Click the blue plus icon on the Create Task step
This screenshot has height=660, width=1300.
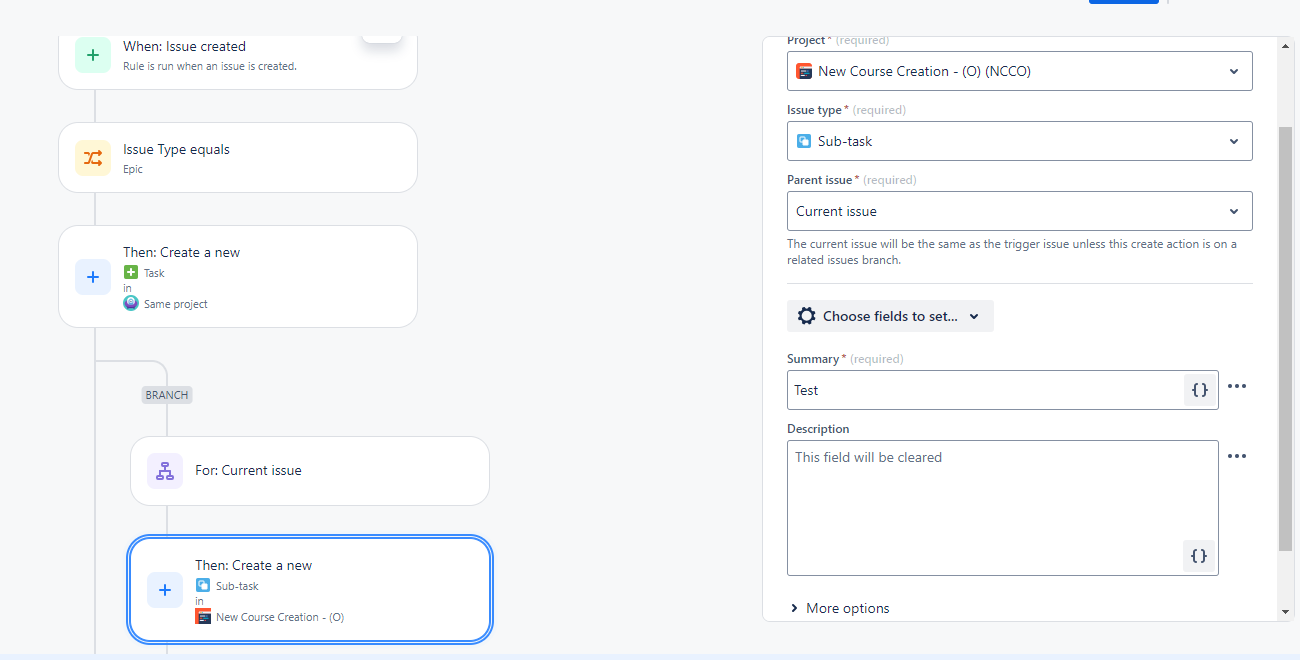point(93,277)
